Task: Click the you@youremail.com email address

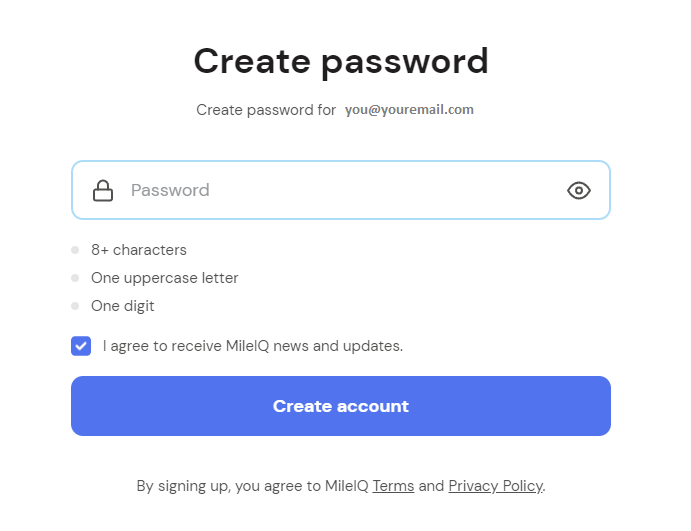Action: point(409,109)
